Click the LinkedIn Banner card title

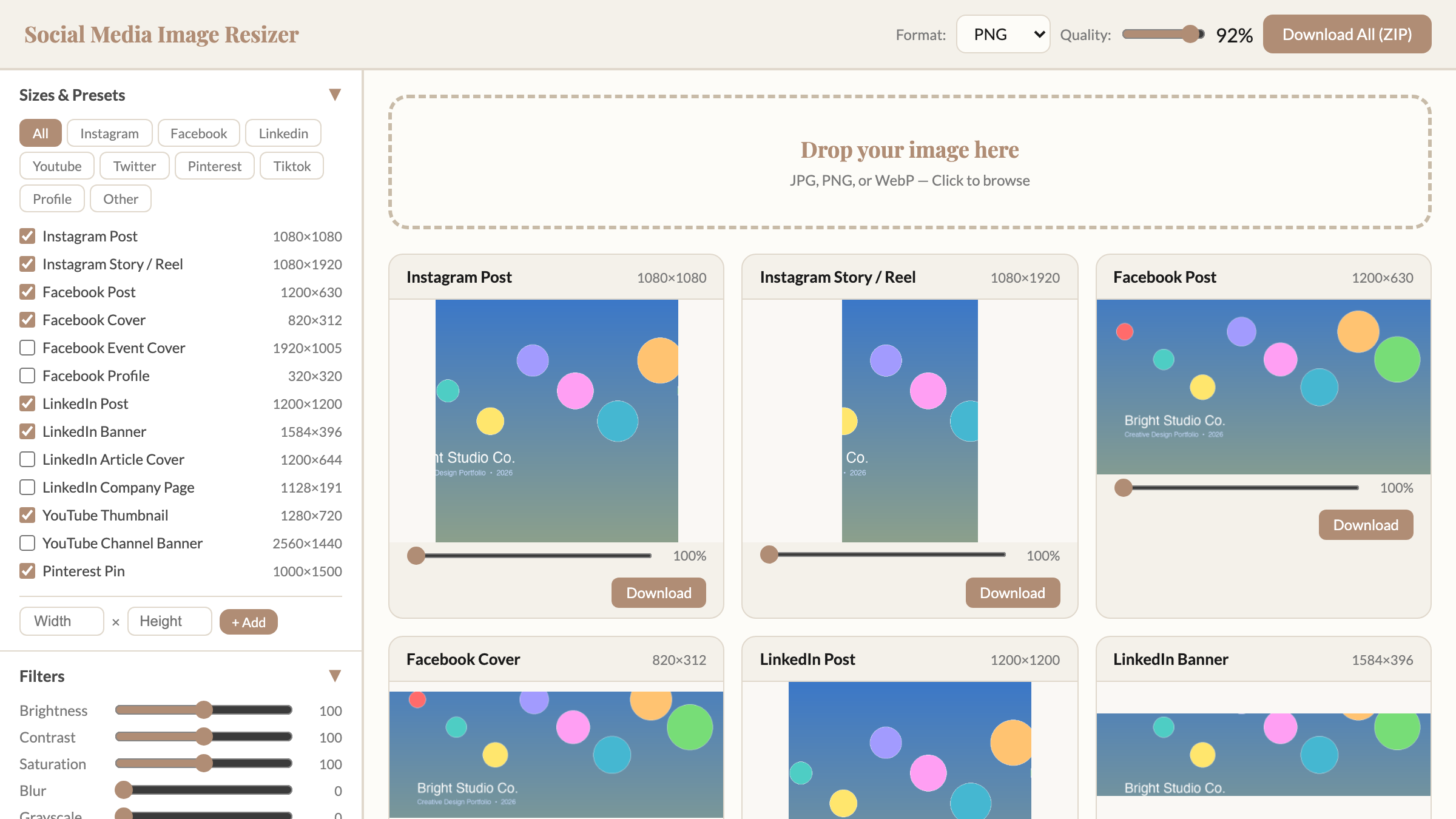(x=1171, y=659)
